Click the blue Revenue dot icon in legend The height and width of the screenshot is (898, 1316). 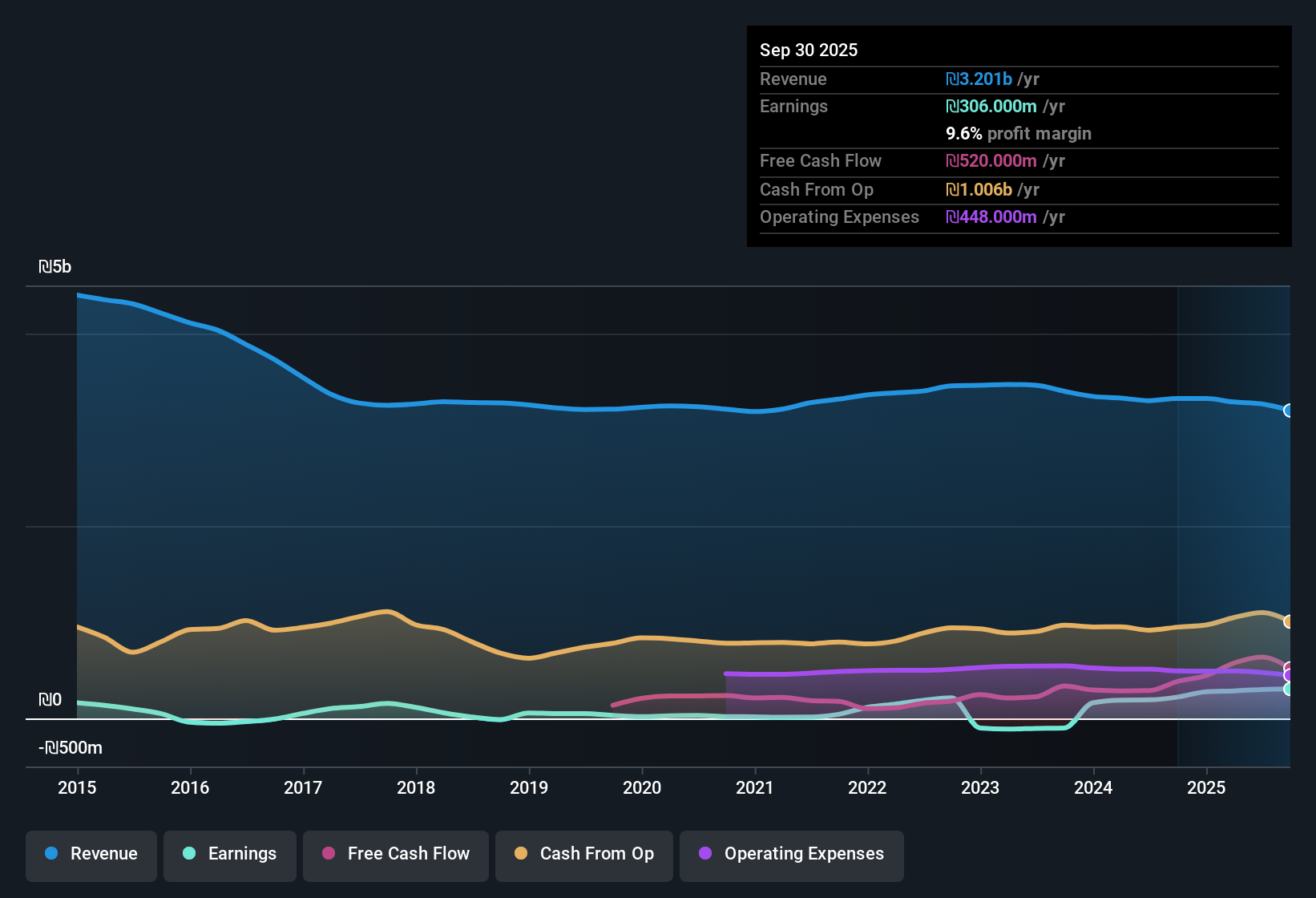pyautogui.click(x=51, y=854)
